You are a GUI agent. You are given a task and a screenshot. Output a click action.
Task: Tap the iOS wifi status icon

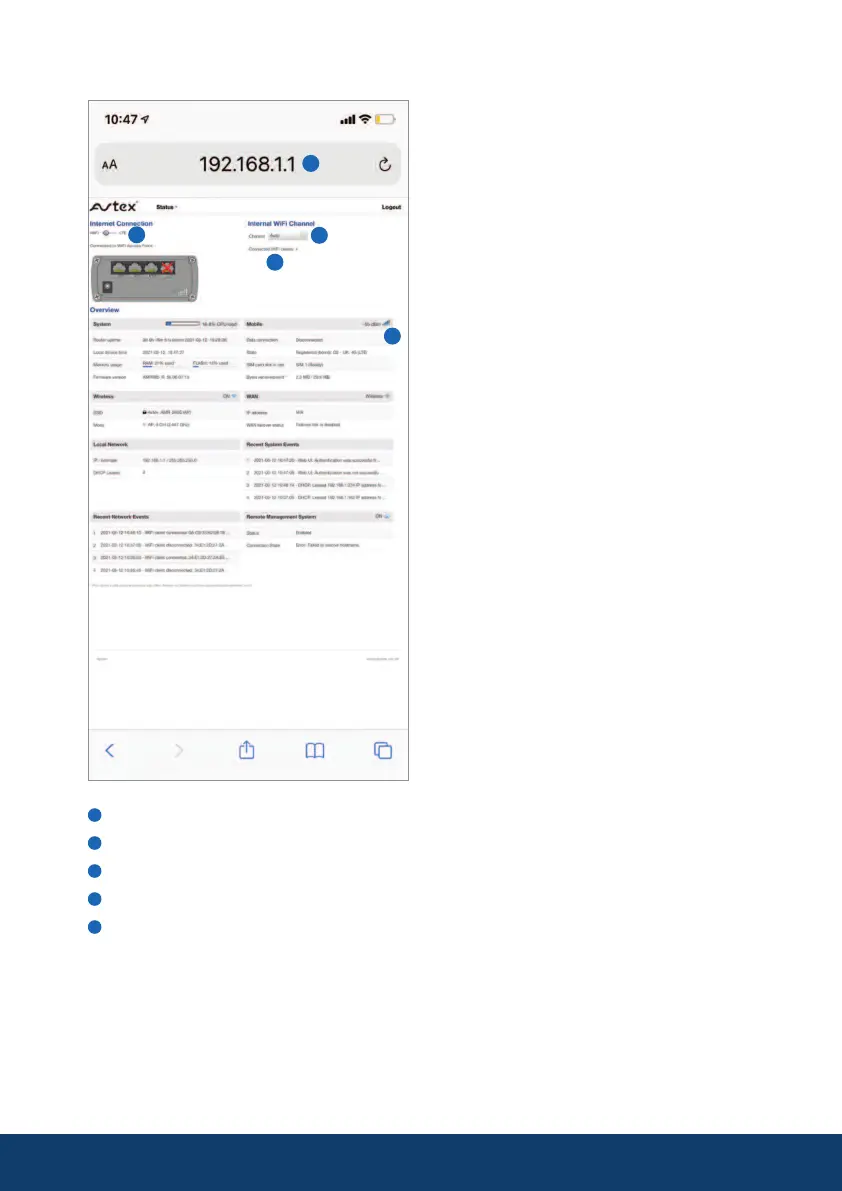(365, 119)
